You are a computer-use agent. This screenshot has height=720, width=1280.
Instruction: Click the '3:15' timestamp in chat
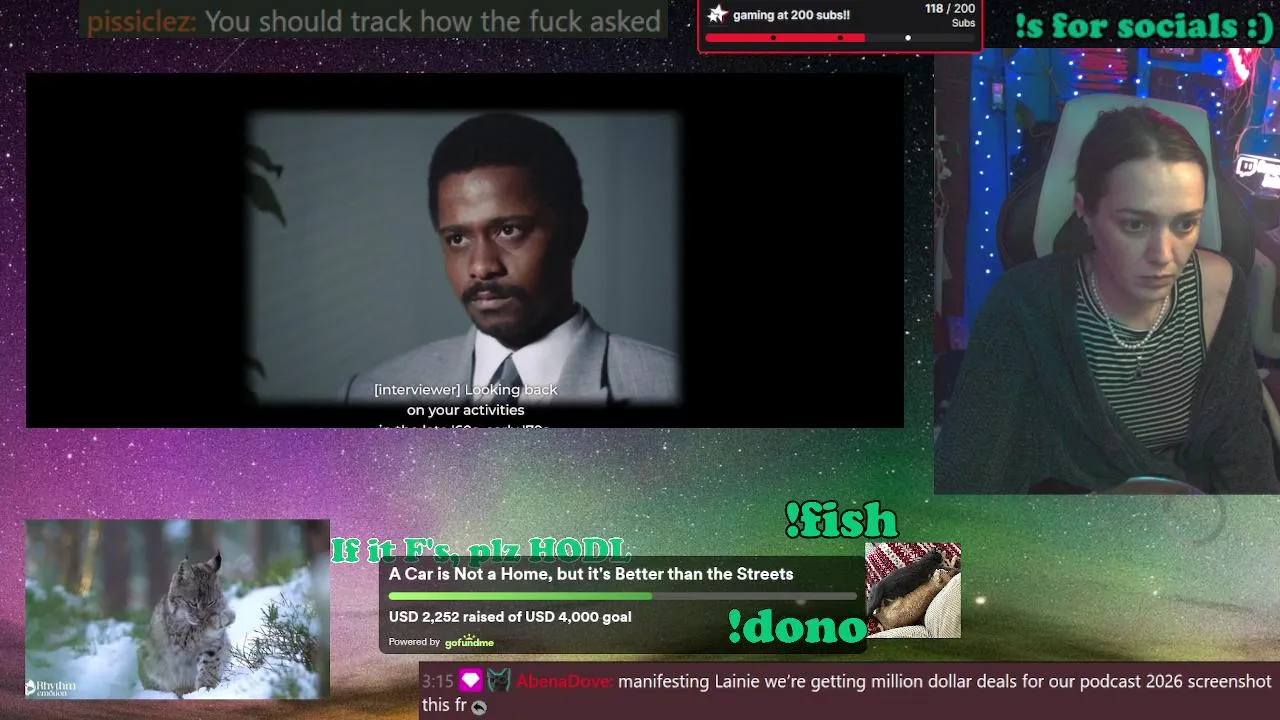point(438,682)
